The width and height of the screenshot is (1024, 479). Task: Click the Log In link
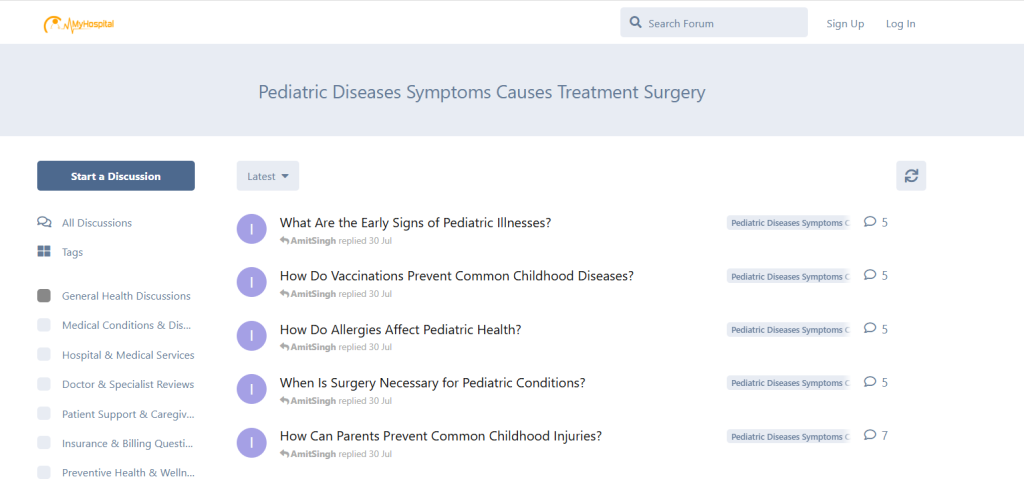point(900,24)
